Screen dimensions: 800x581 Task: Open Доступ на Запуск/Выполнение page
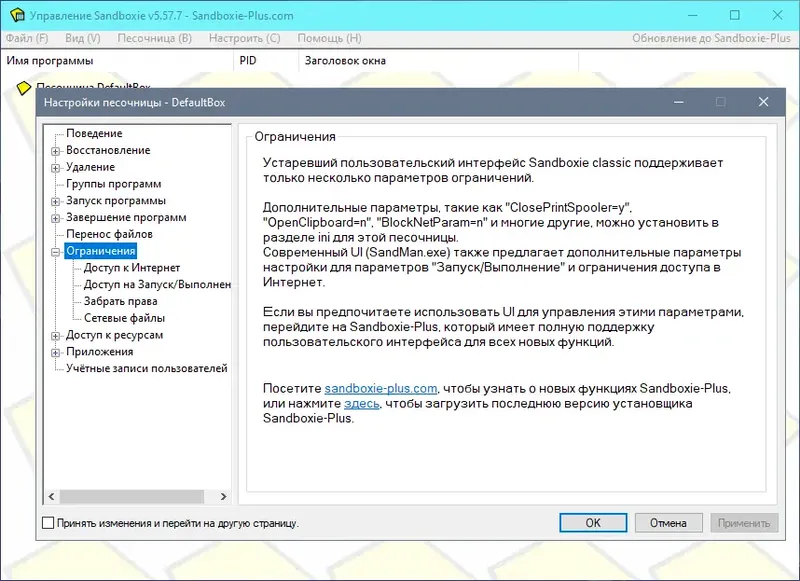click(157, 285)
